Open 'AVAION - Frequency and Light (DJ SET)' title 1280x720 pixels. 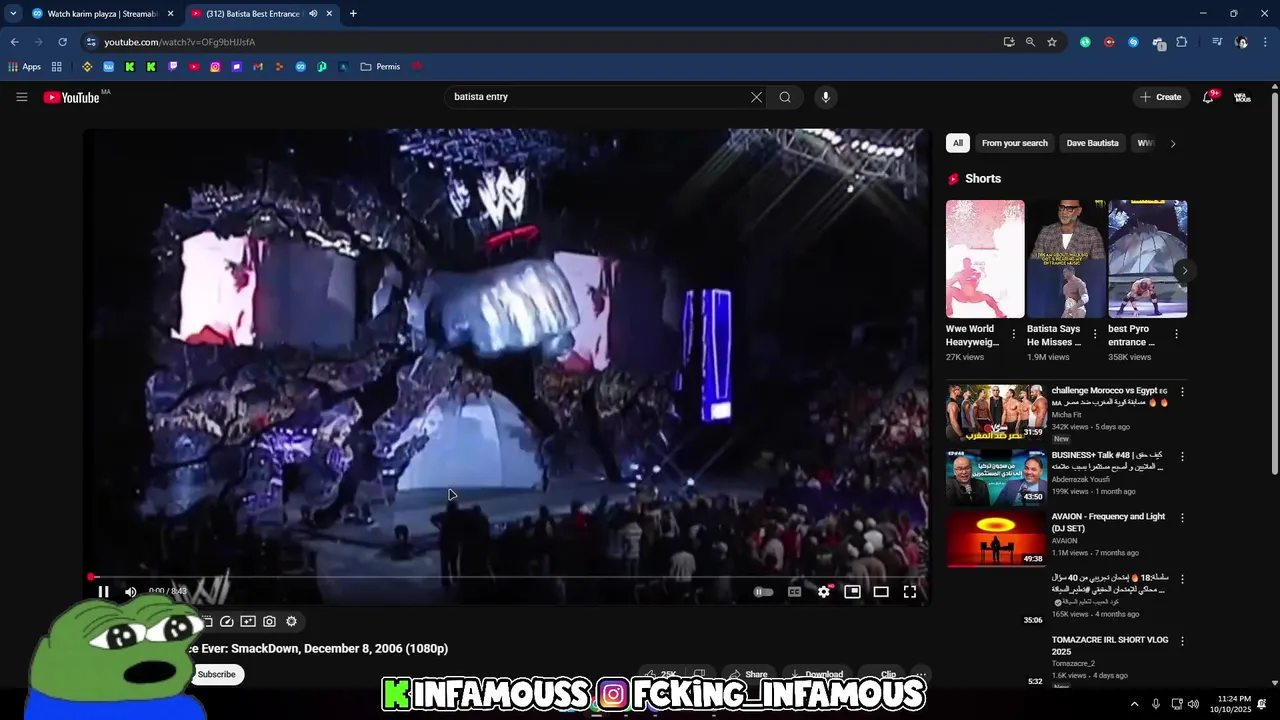[1108, 522]
